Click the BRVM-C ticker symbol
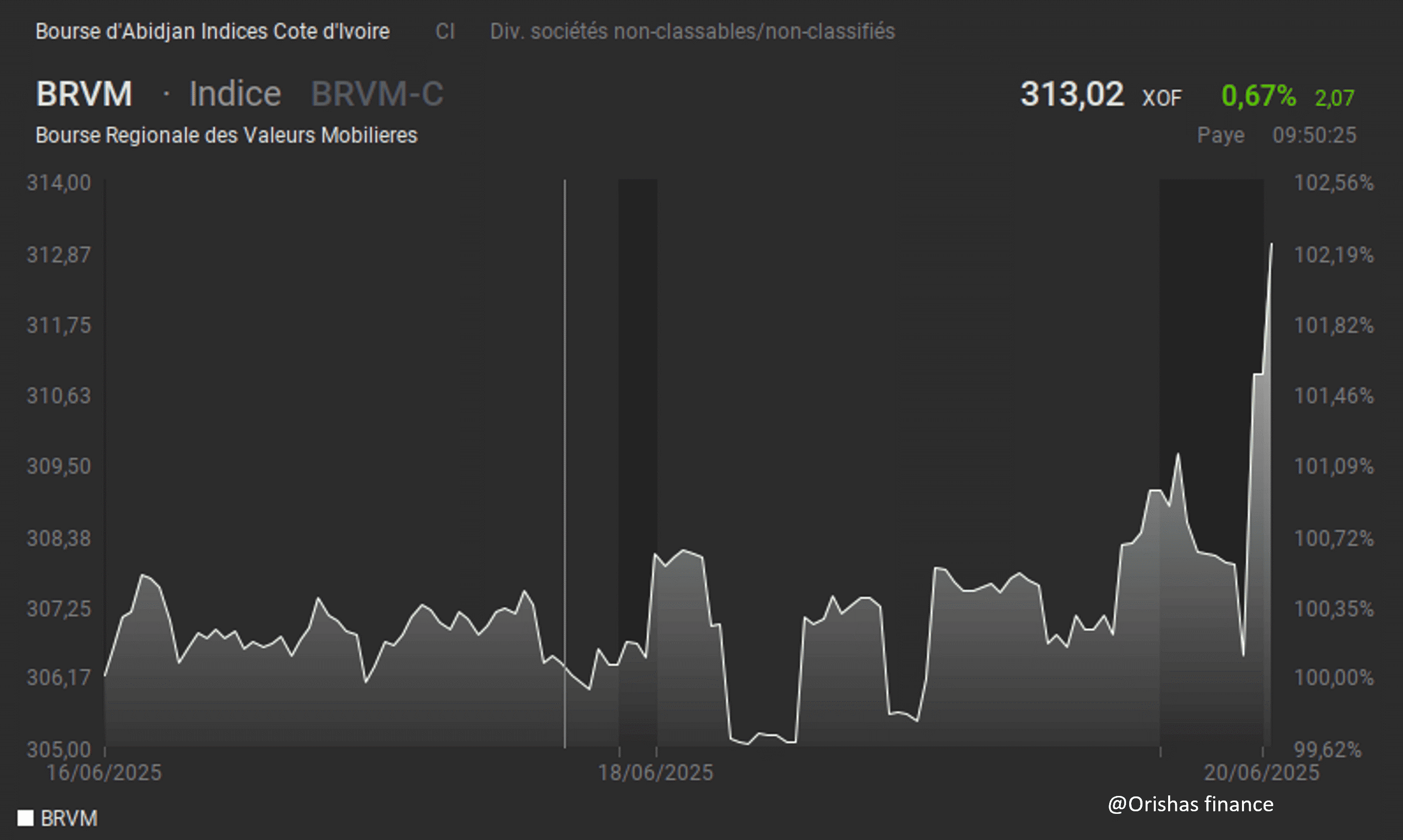This screenshot has width=1403, height=840. (377, 93)
